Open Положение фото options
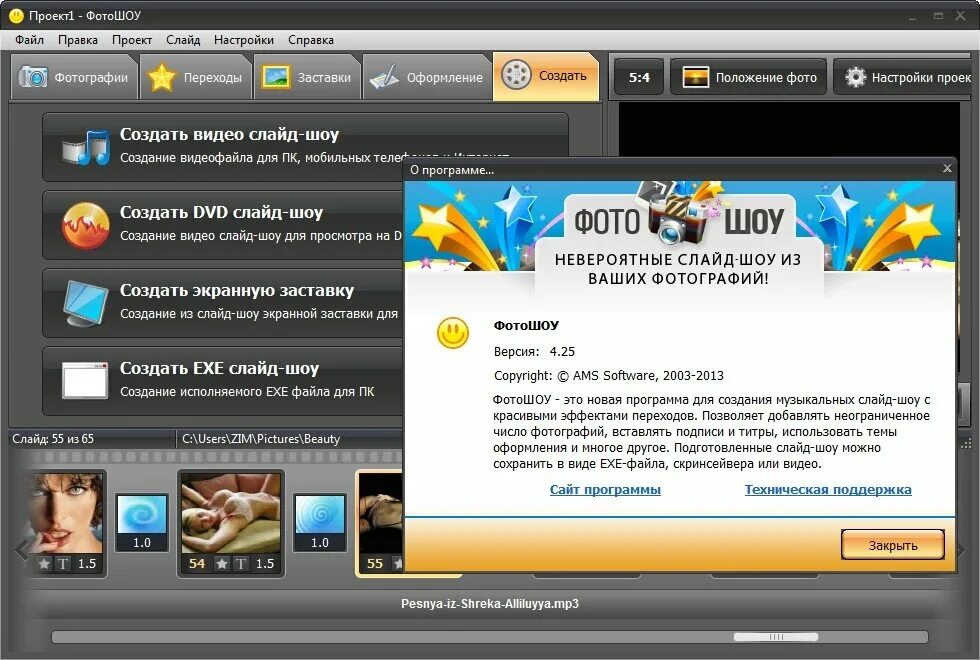The image size is (980, 660). (748, 78)
